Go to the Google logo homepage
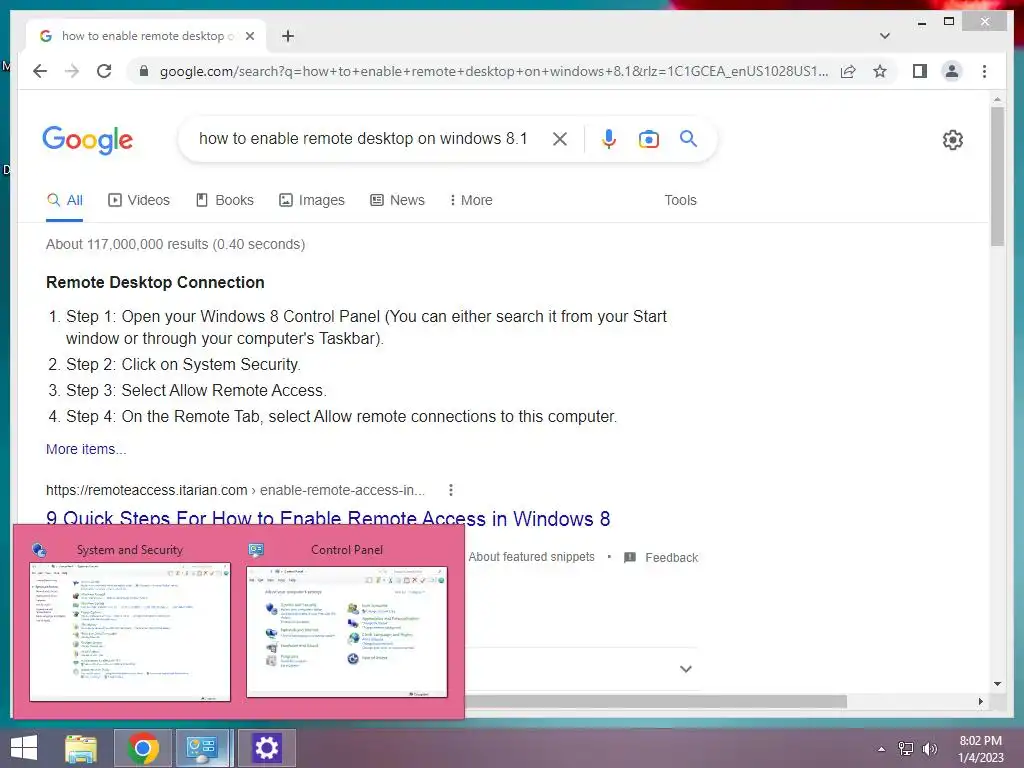This screenshot has height=768, width=1024. click(x=88, y=140)
